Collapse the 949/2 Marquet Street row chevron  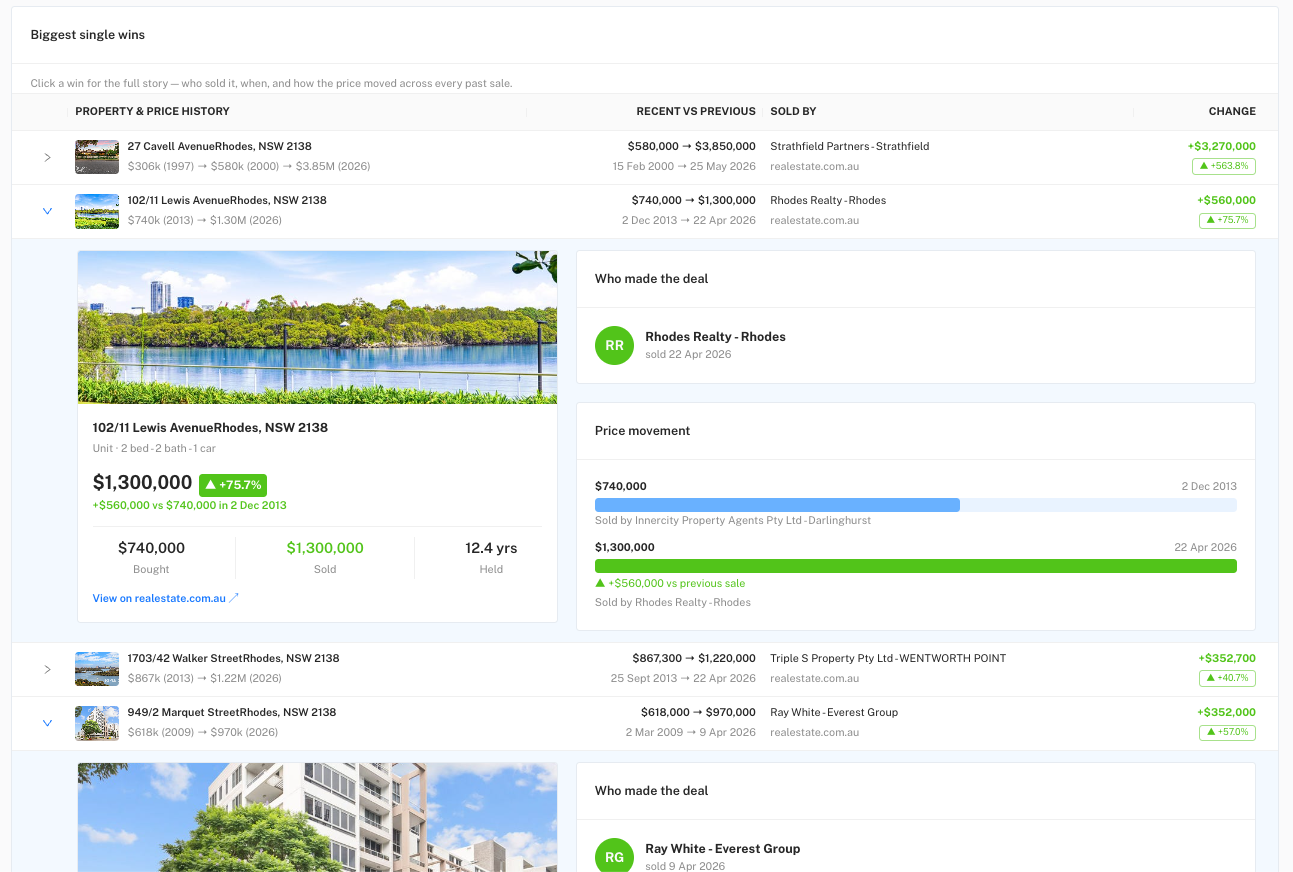[47, 723]
